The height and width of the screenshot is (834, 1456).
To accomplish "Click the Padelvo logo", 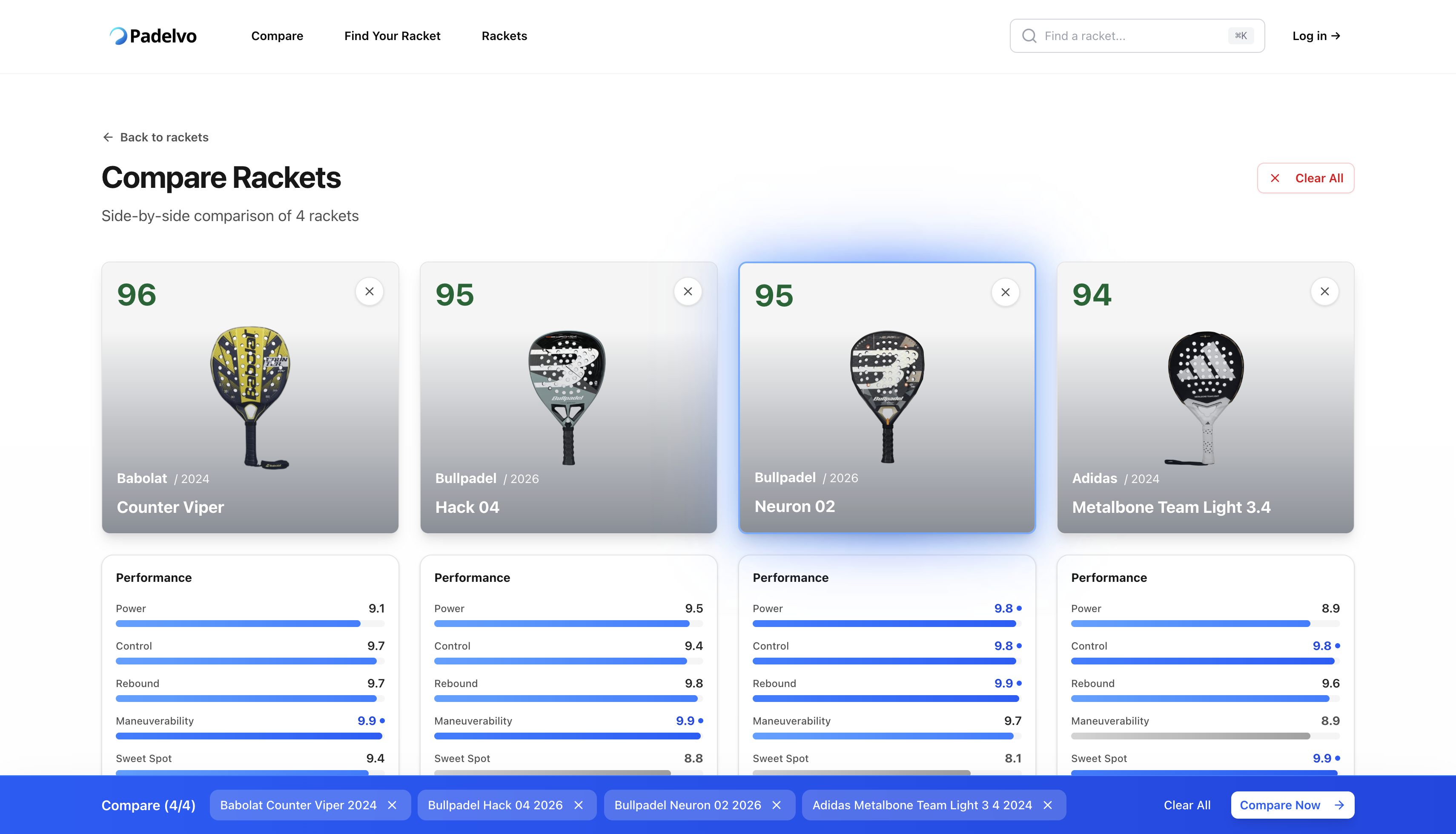I will pos(153,36).
